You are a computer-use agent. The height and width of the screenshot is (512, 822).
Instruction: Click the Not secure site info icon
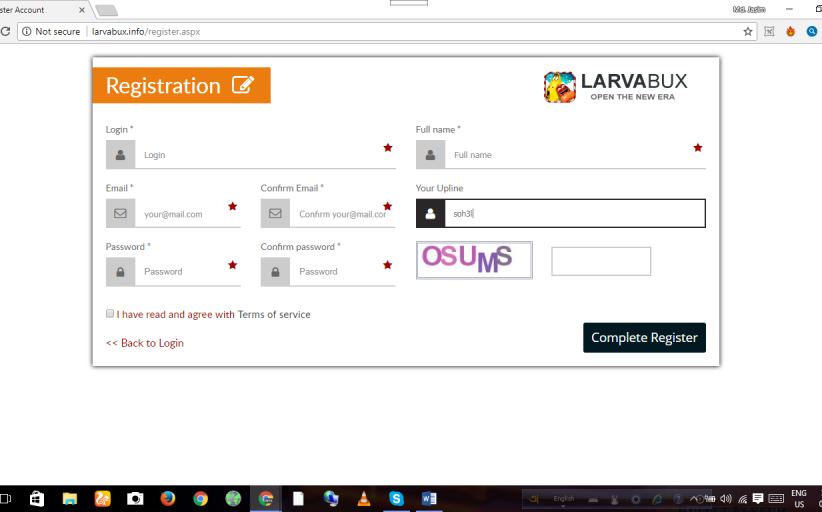(x=26, y=31)
